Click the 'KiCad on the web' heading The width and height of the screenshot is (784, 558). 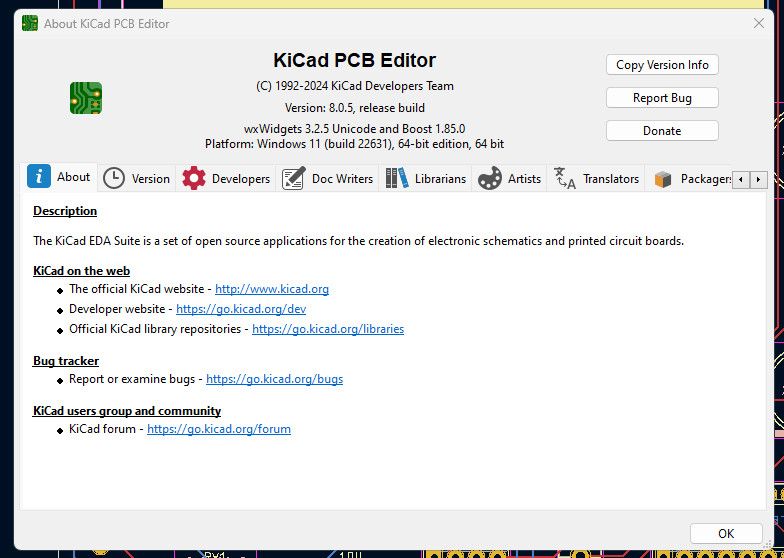click(x=82, y=271)
